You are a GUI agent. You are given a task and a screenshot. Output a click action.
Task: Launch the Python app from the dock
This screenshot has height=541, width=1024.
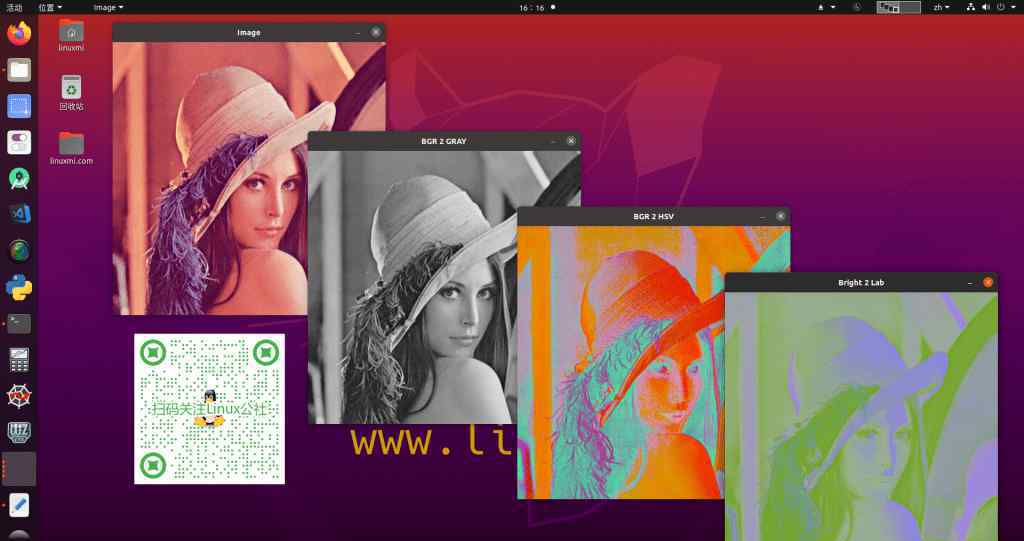19,287
